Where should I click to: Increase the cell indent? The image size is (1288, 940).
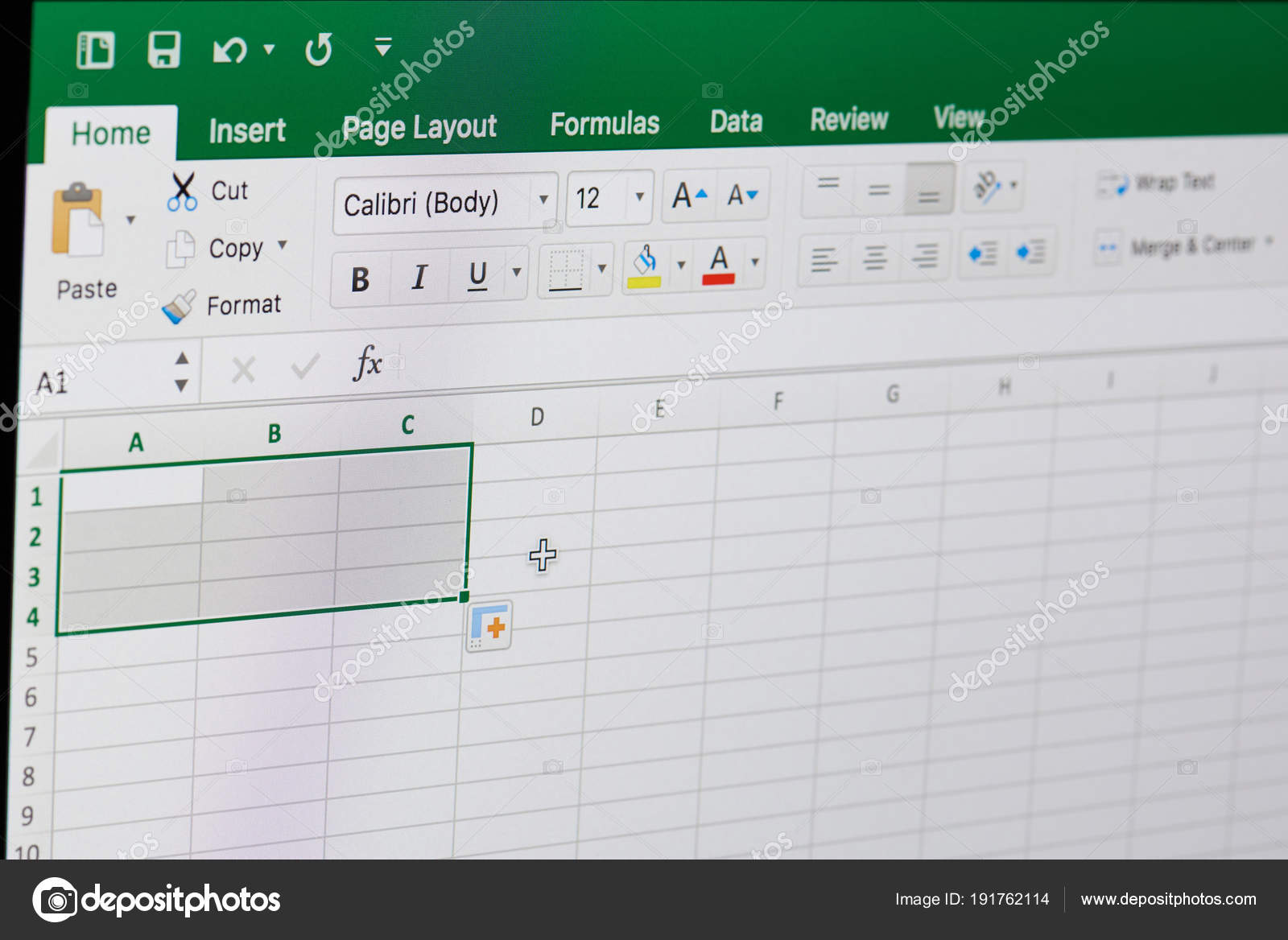click(1030, 252)
